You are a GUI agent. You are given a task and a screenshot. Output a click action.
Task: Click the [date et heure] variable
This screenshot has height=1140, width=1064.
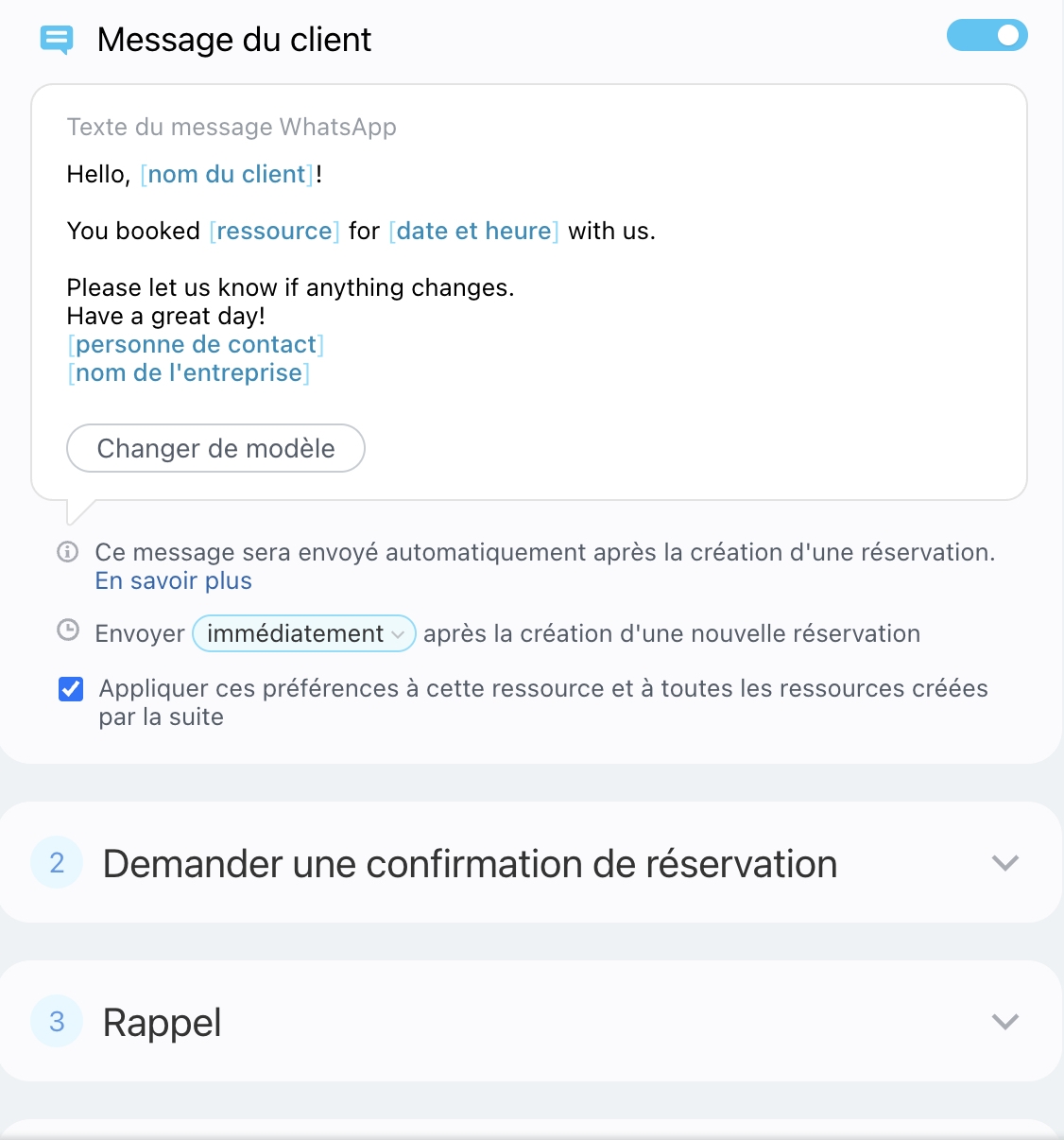(473, 232)
